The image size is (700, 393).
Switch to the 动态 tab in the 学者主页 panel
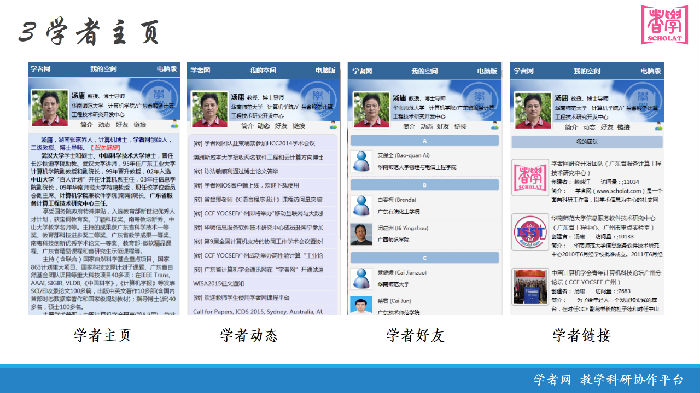point(104,125)
